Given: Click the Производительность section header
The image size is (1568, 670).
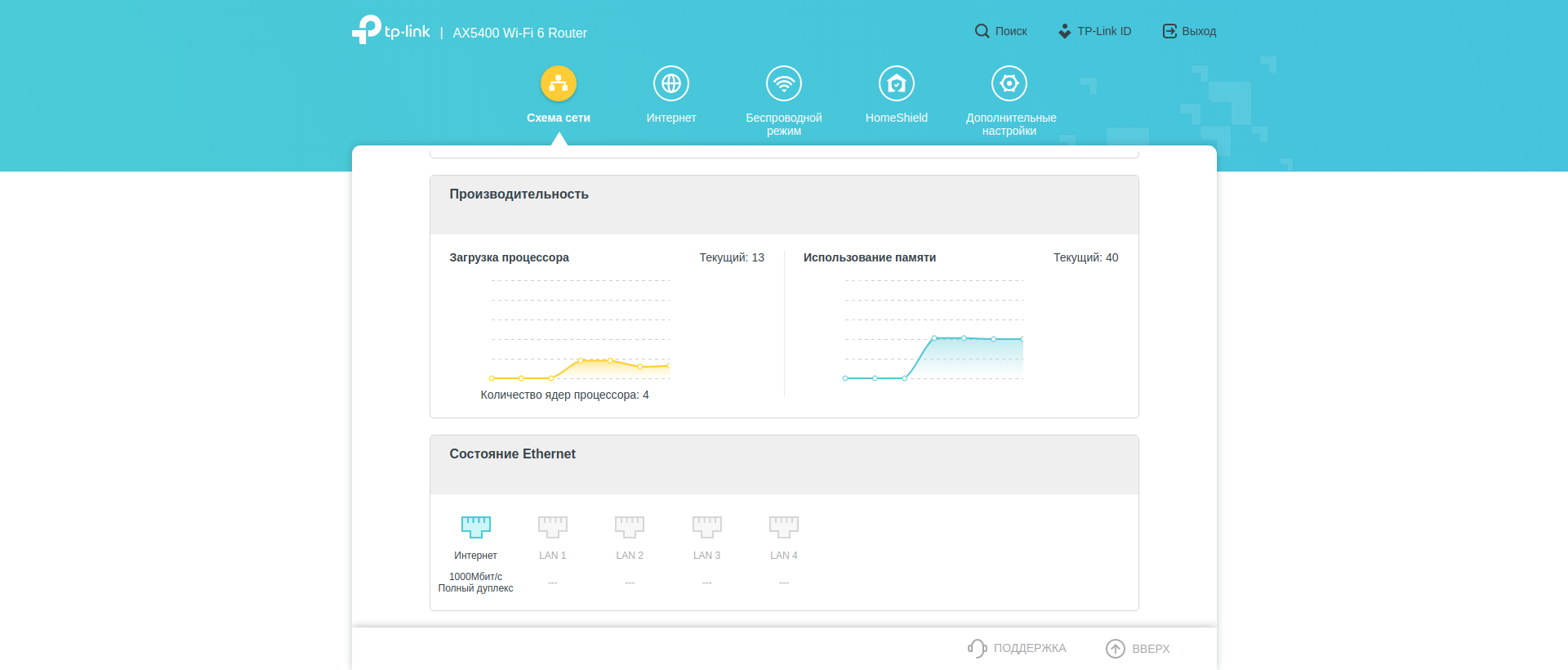Looking at the screenshot, I should pyautogui.click(x=519, y=194).
